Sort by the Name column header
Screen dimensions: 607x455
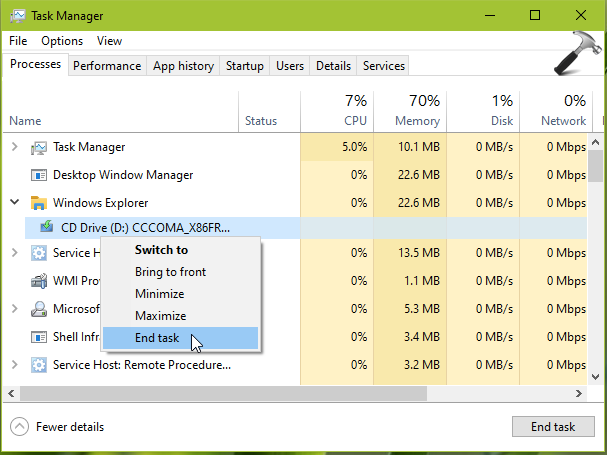tap(121, 112)
